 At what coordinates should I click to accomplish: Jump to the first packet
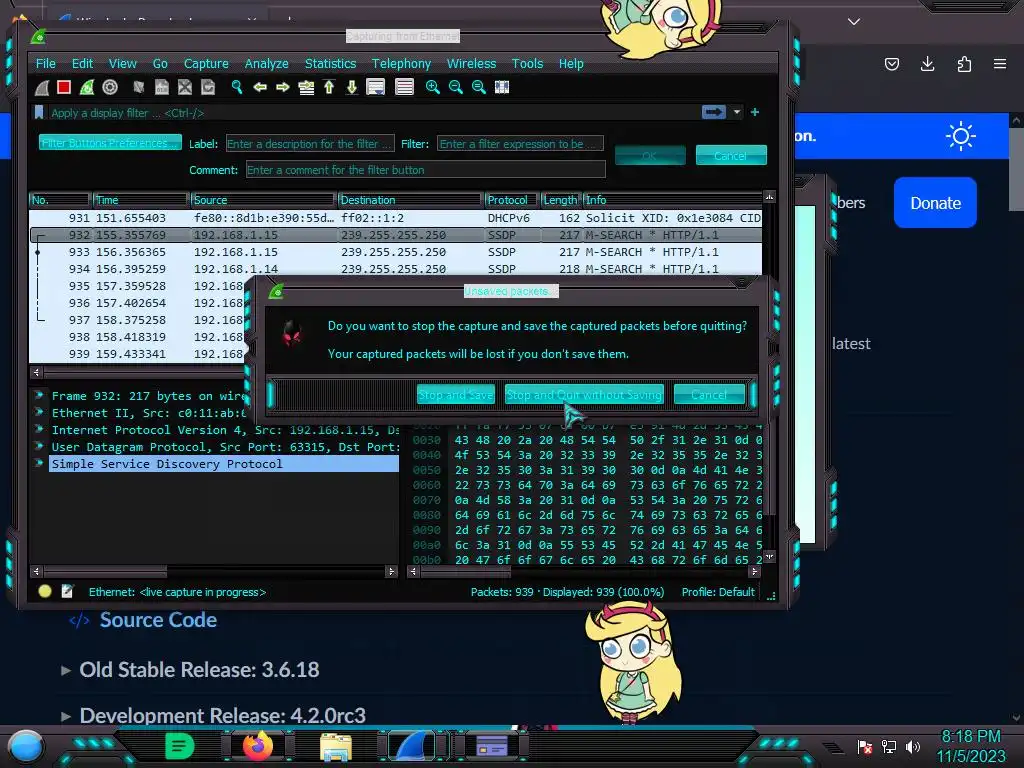coord(329,88)
